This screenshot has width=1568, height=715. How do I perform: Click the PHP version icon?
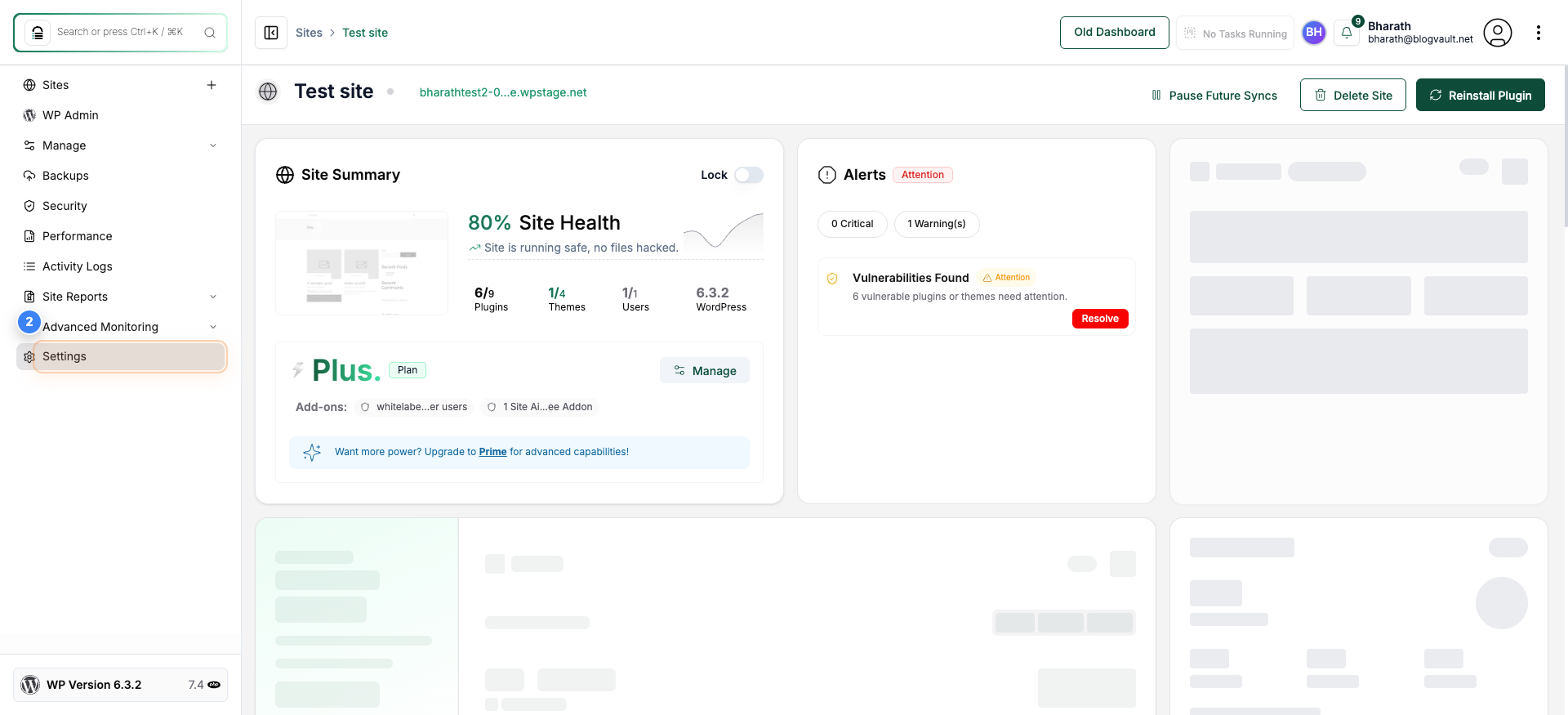(214, 685)
